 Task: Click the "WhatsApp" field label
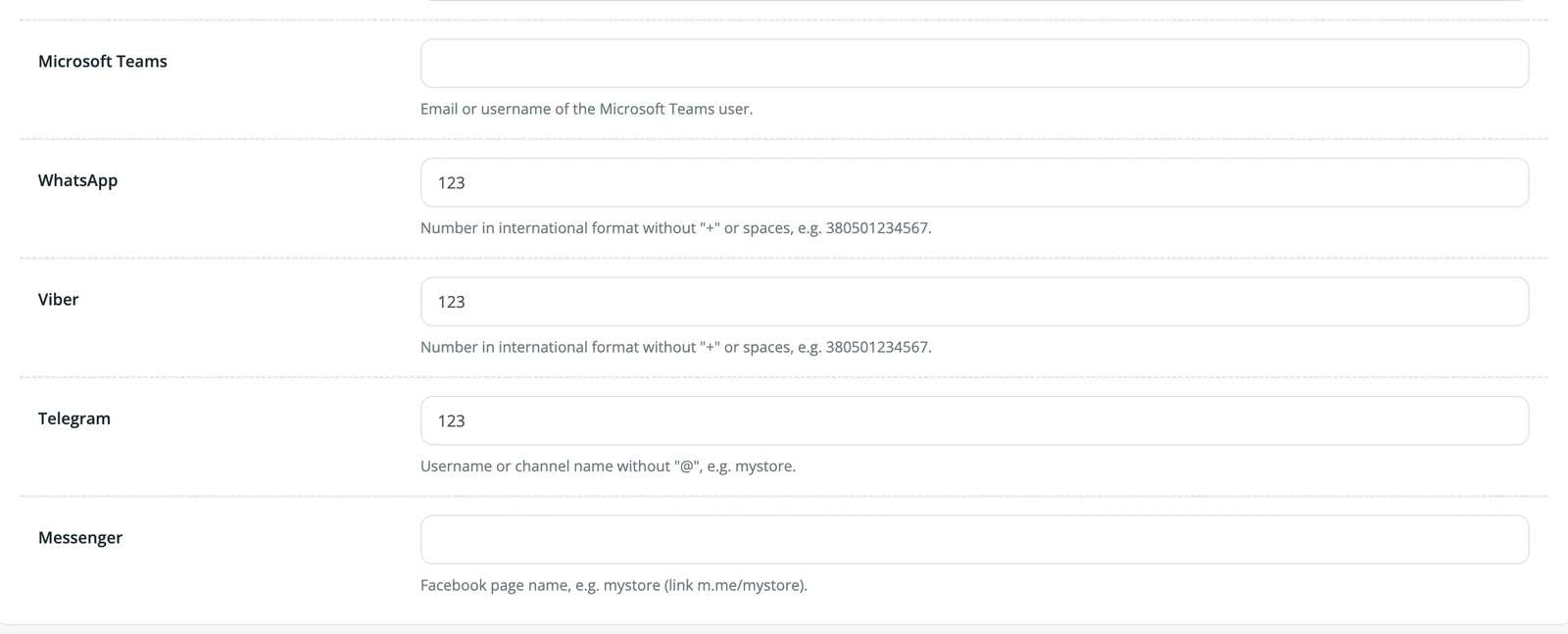pyautogui.click(x=77, y=180)
